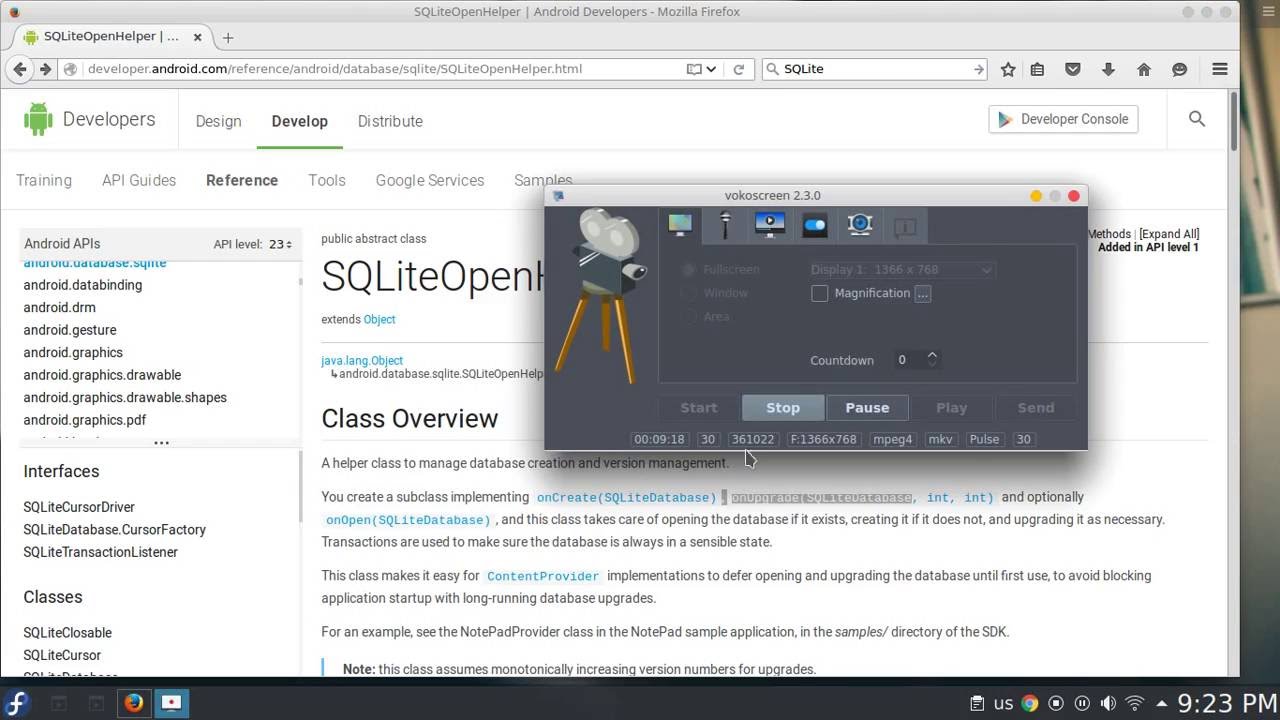Viewport: 1280px width, 720px height.
Task: Click the Android Developers logo
Action: (x=90, y=119)
